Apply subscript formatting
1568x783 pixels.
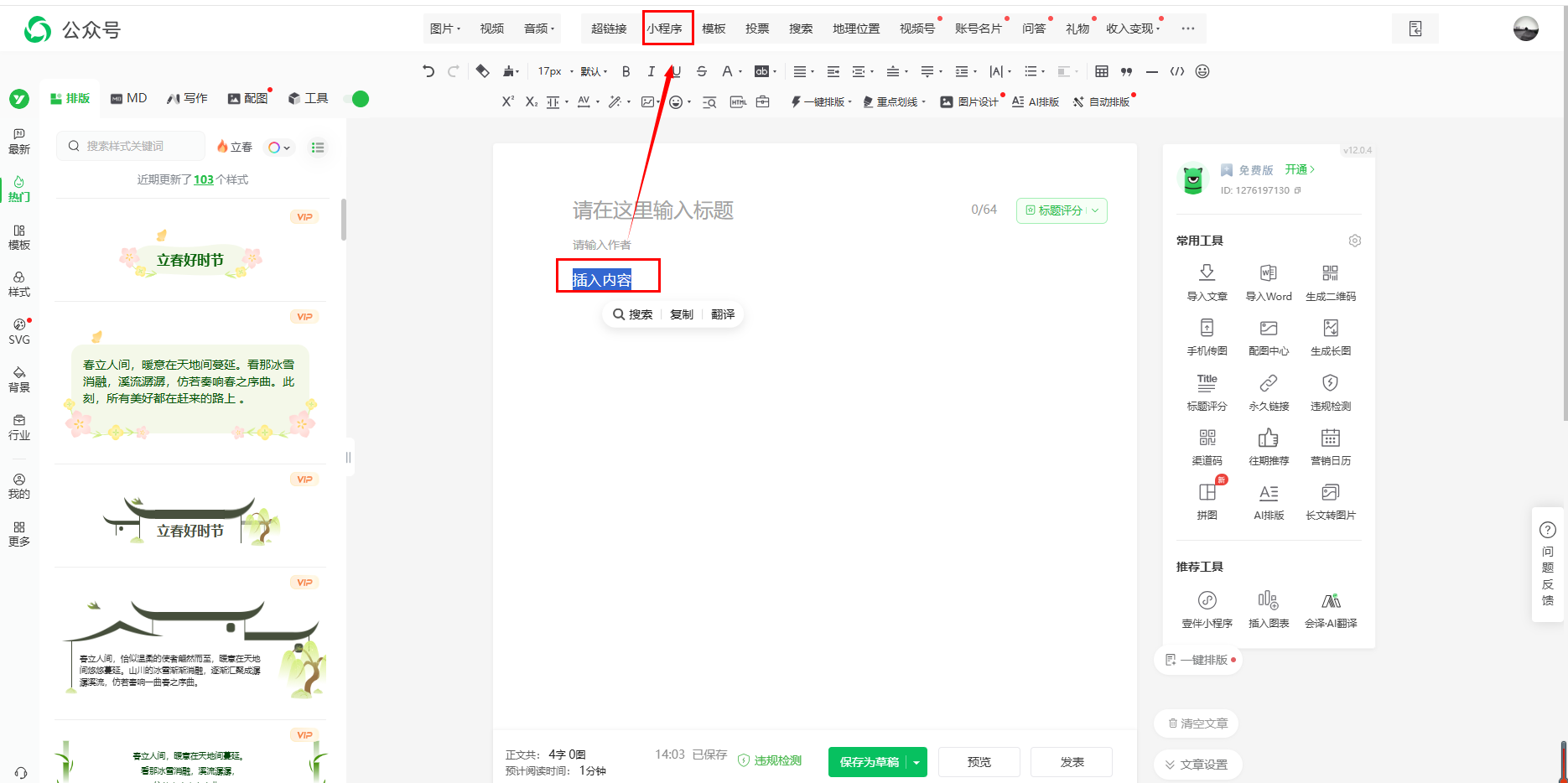532,101
